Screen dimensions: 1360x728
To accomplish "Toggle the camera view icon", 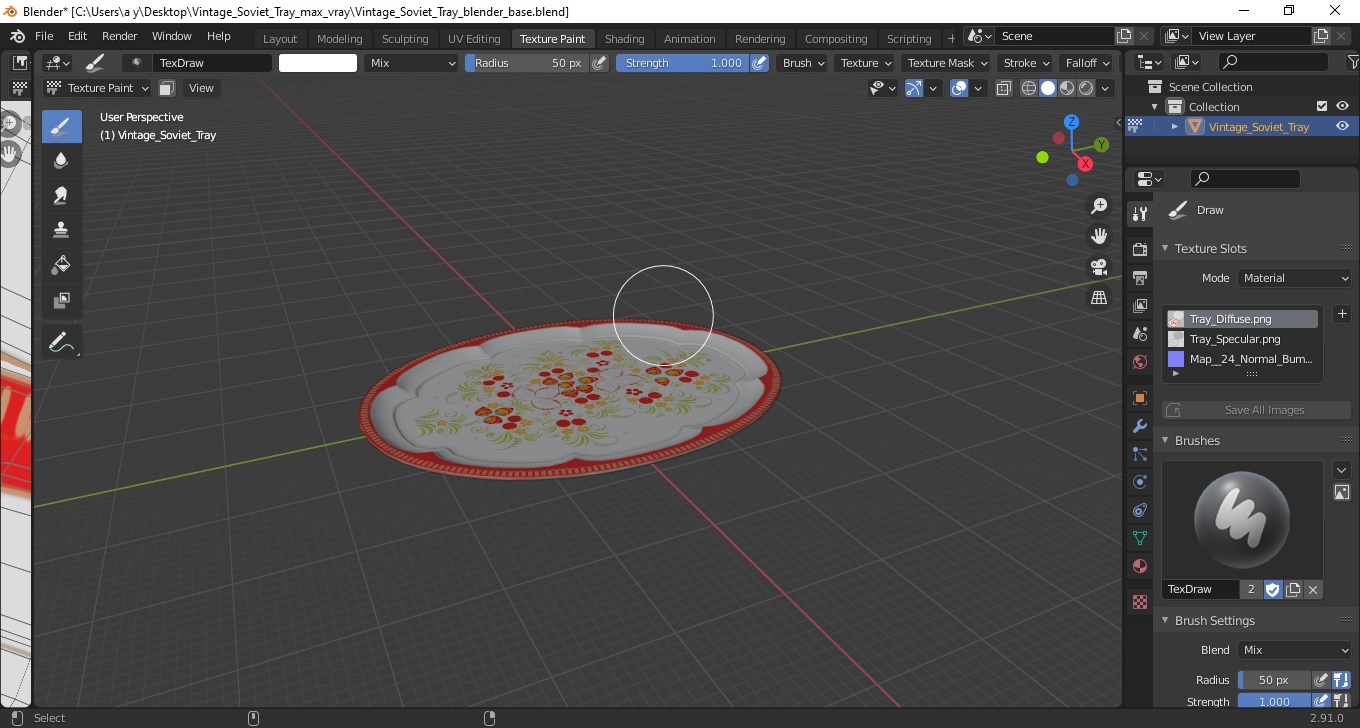I will coord(1099,267).
